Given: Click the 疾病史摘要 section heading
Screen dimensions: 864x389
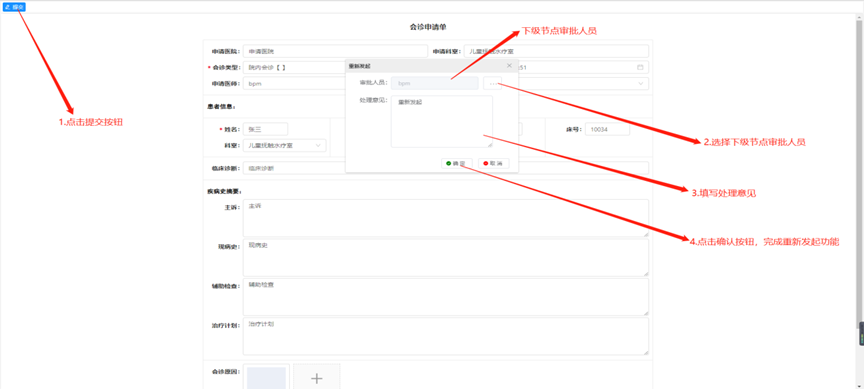Looking at the screenshot, I should pos(224,191).
